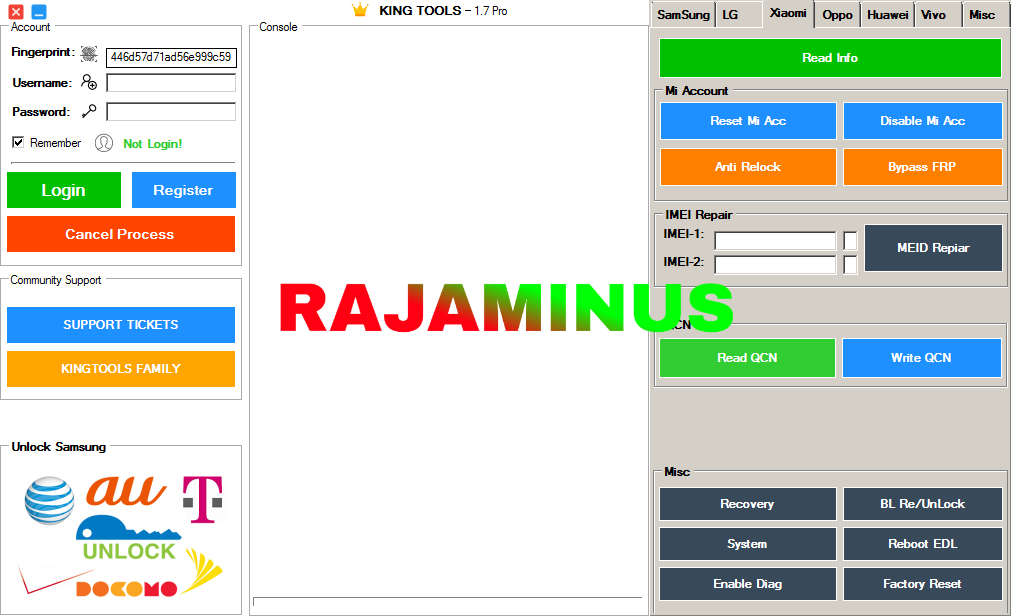Click the Read QCN button
The height and width of the screenshot is (616, 1011).
tap(747, 357)
